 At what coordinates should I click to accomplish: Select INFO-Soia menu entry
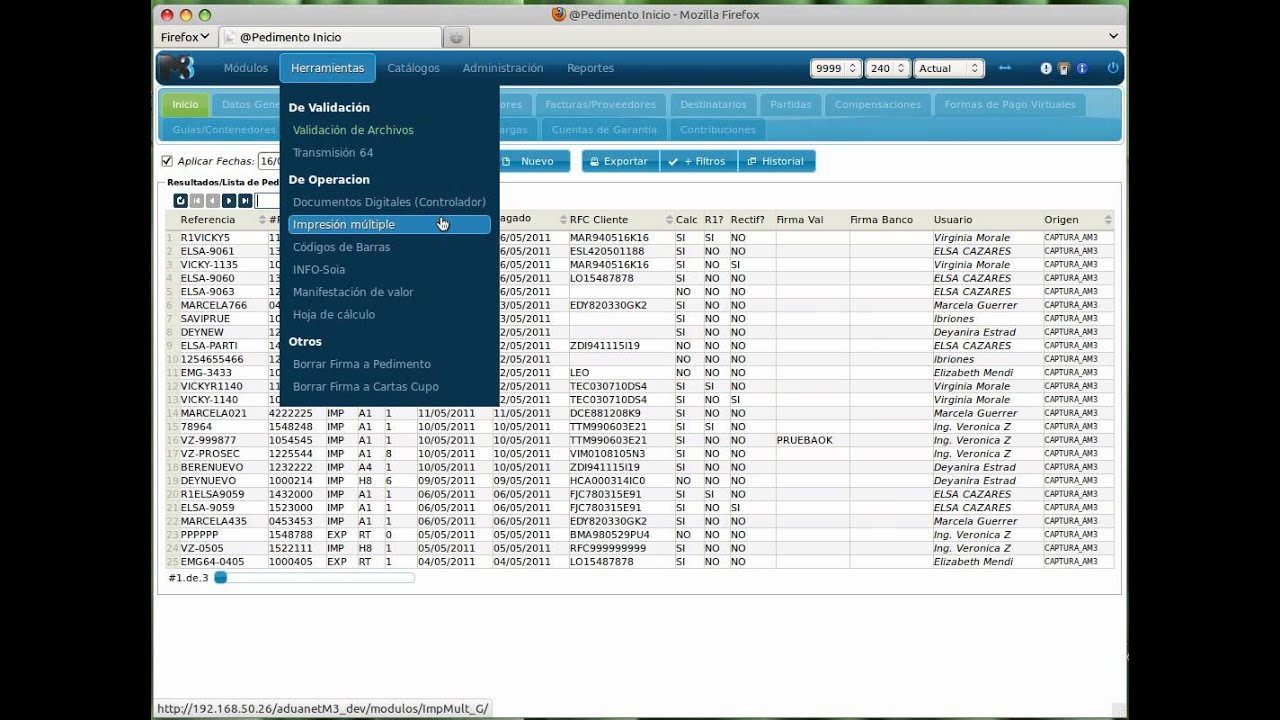tap(319, 270)
